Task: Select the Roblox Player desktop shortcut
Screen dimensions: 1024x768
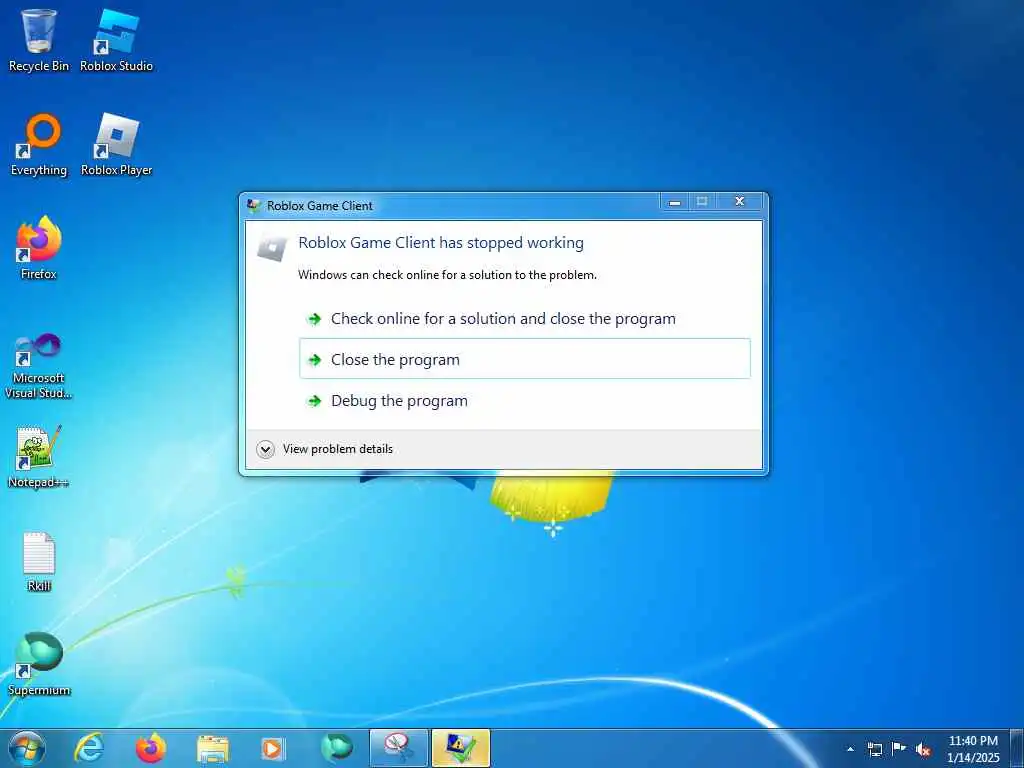Action: (116, 145)
